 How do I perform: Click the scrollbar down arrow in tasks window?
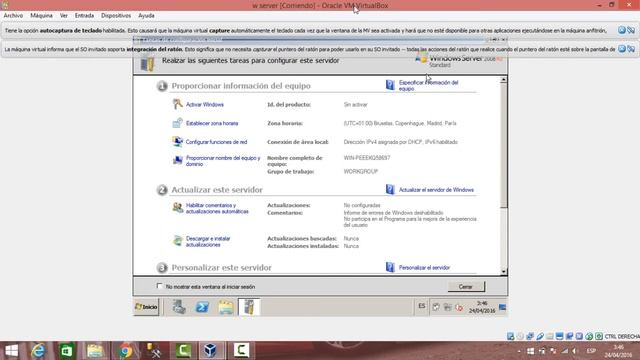pyautogui.click(x=504, y=271)
